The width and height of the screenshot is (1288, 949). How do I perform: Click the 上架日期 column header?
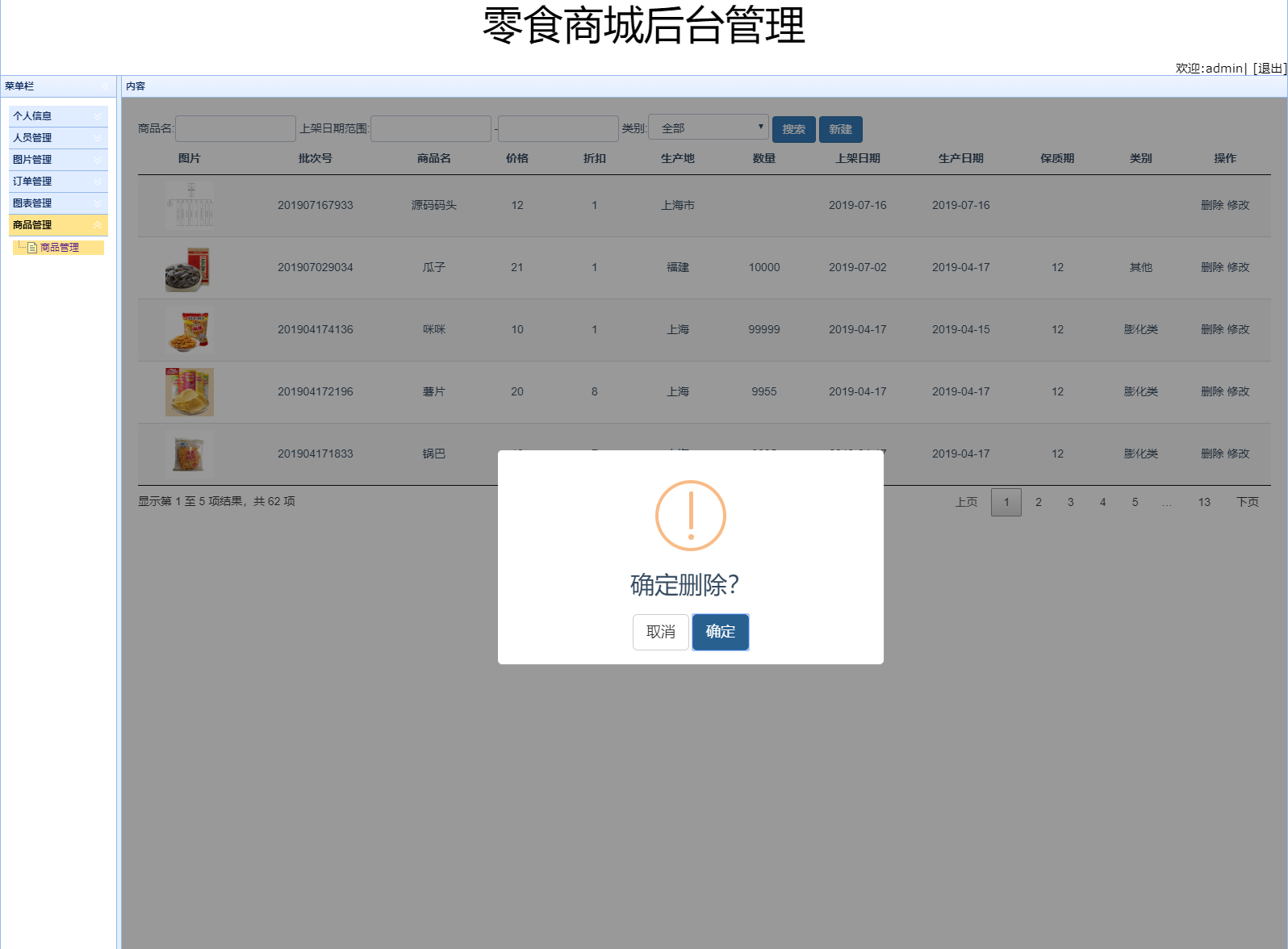tap(858, 158)
